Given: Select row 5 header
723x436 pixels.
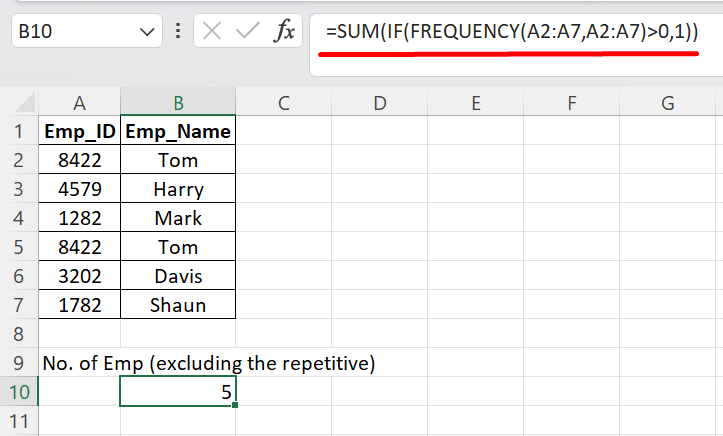Looking at the screenshot, I should tap(18, 247).
